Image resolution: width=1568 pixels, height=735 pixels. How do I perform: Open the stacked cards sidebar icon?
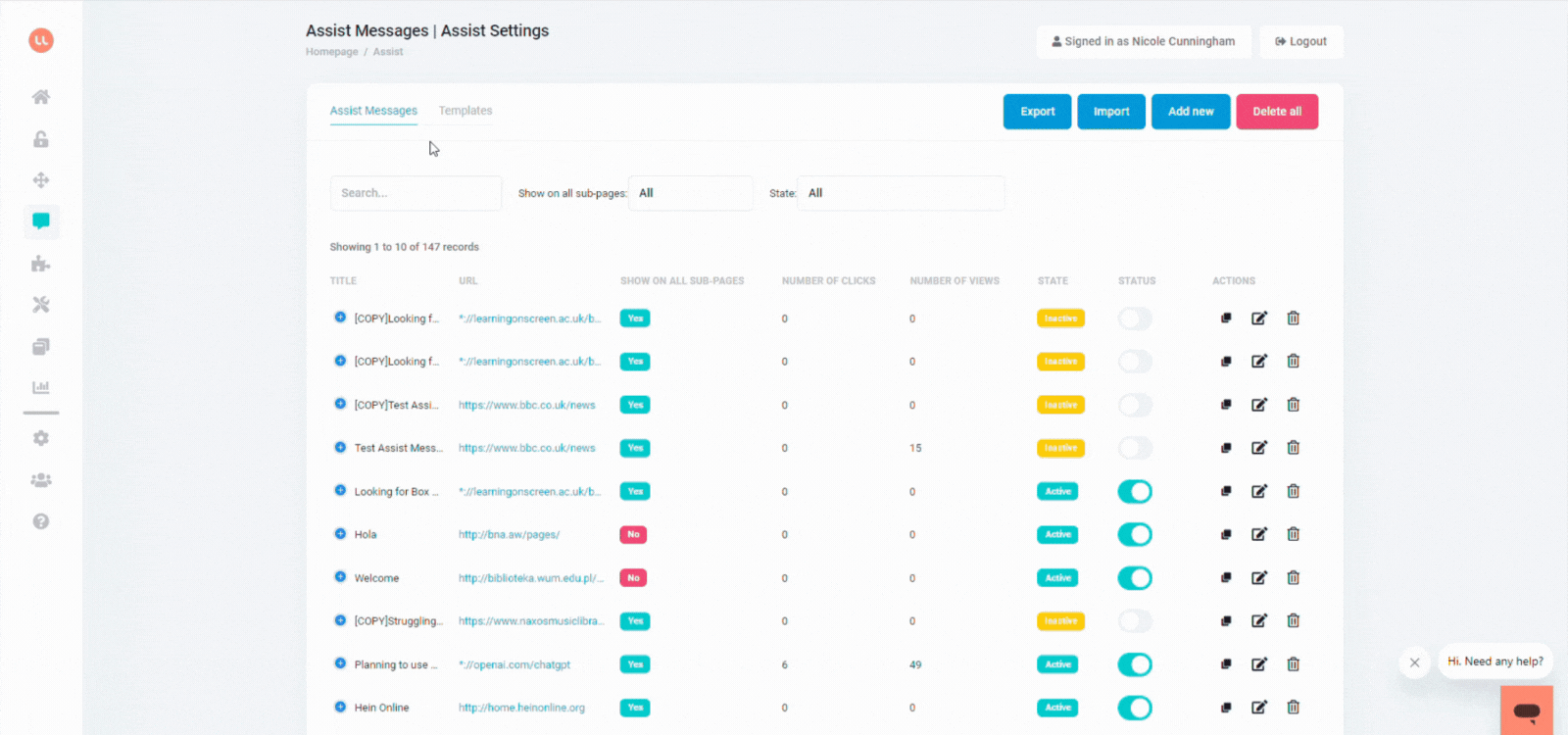point(41,347)
